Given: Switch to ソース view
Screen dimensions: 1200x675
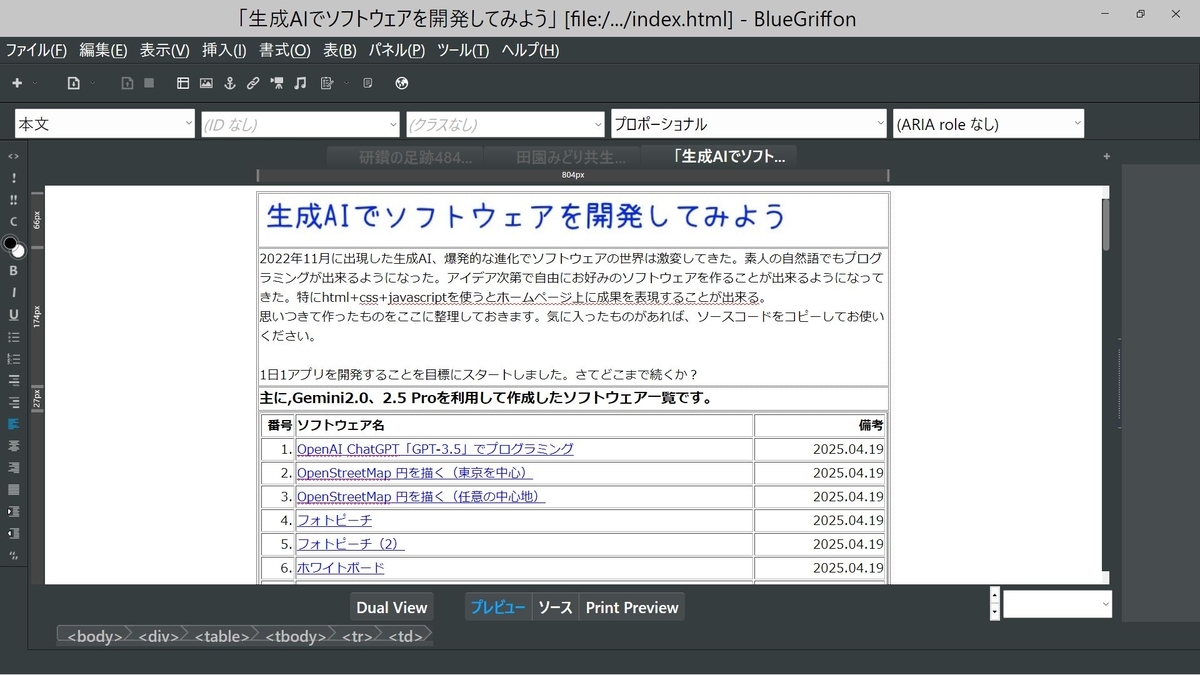Looking at the screenshot, I should 555,607.
